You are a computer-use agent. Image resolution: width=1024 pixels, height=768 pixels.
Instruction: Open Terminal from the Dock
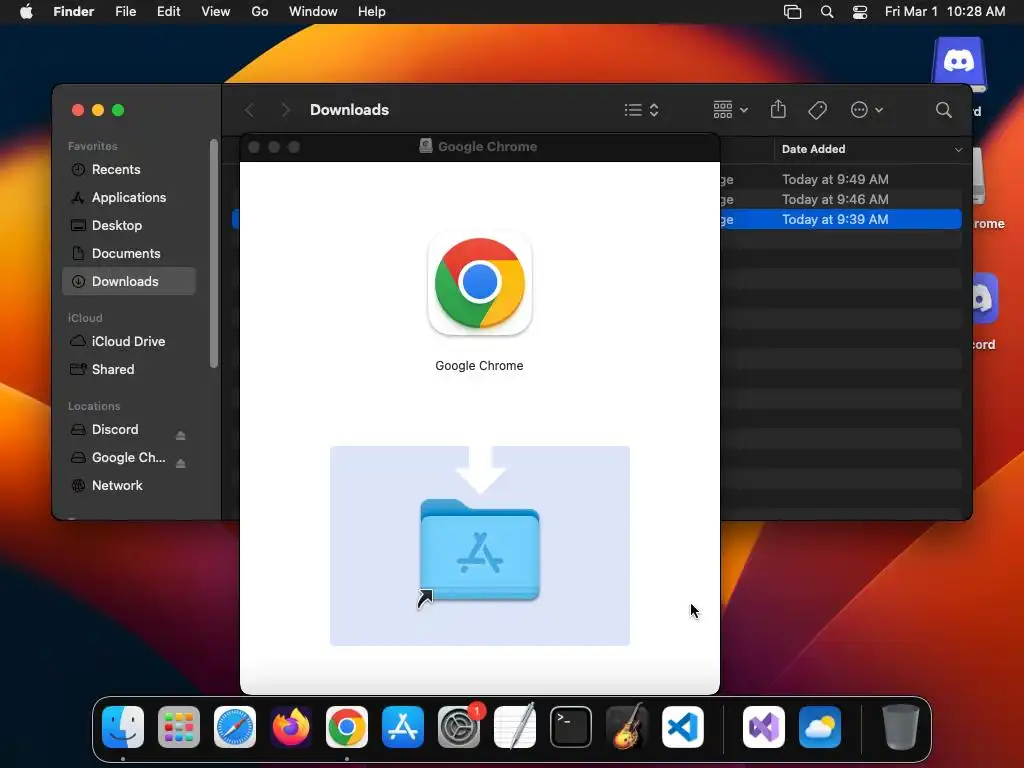tap(571, 727)
